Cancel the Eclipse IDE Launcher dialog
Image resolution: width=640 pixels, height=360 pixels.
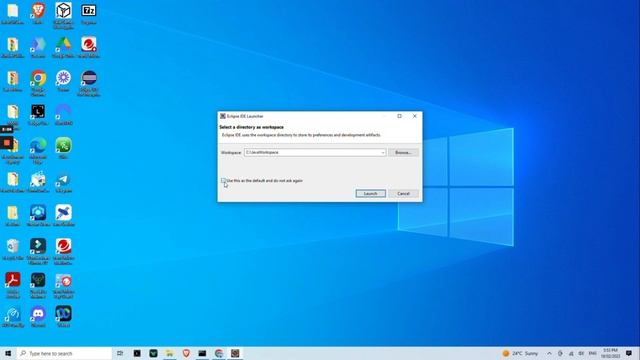403,193
